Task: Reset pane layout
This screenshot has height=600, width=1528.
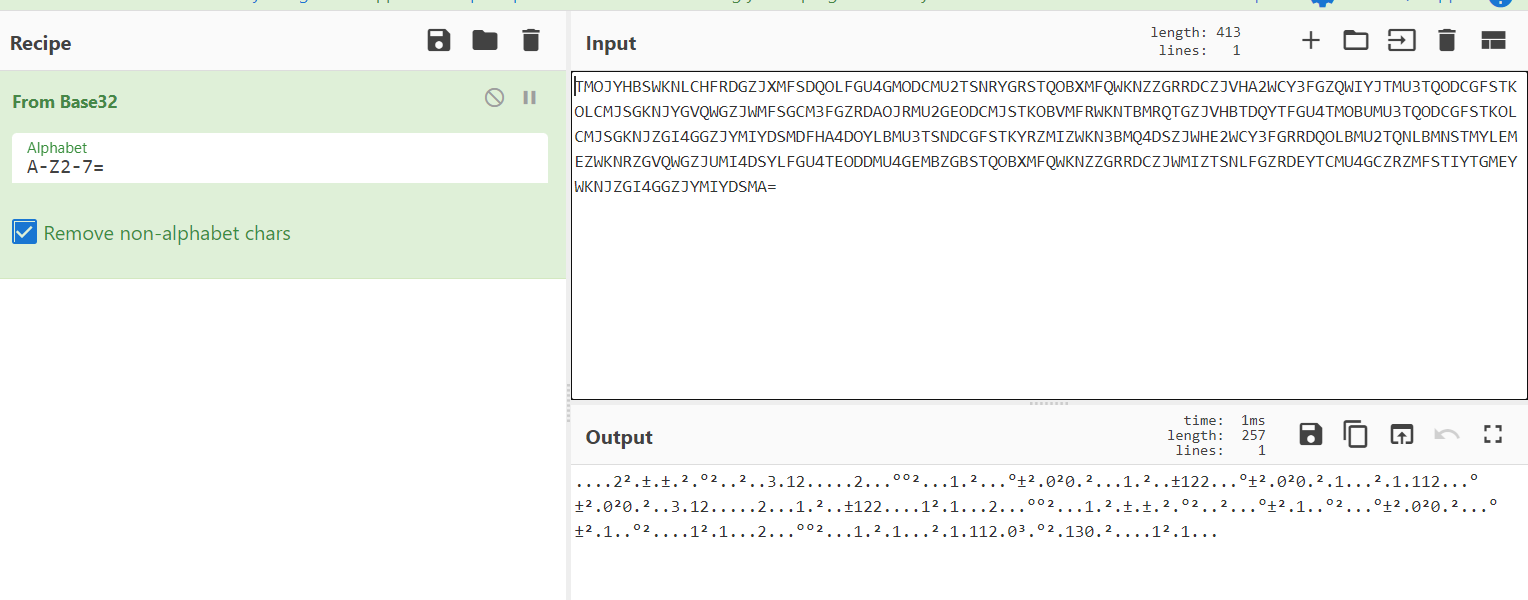Action: pyautogui.click(x=1493, y=41)
